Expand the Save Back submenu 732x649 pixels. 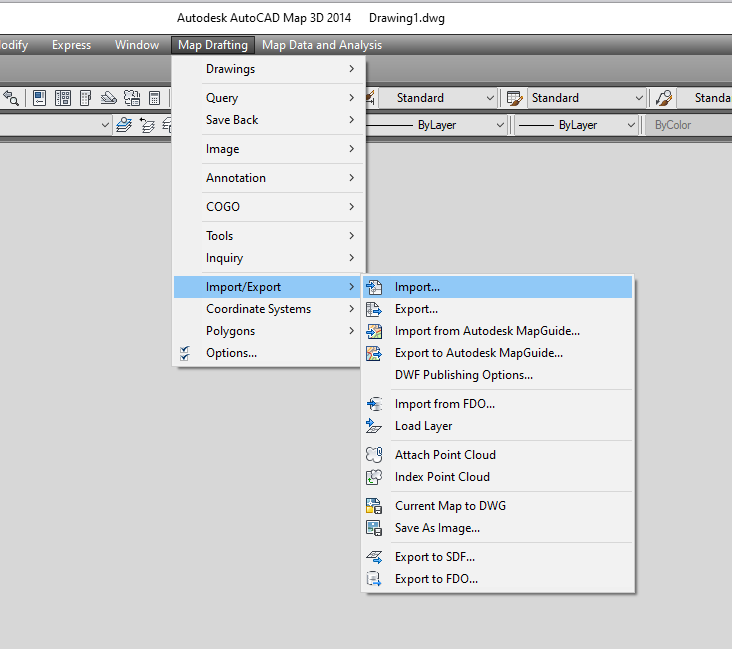pyautogui.click(x=269, y=120)
